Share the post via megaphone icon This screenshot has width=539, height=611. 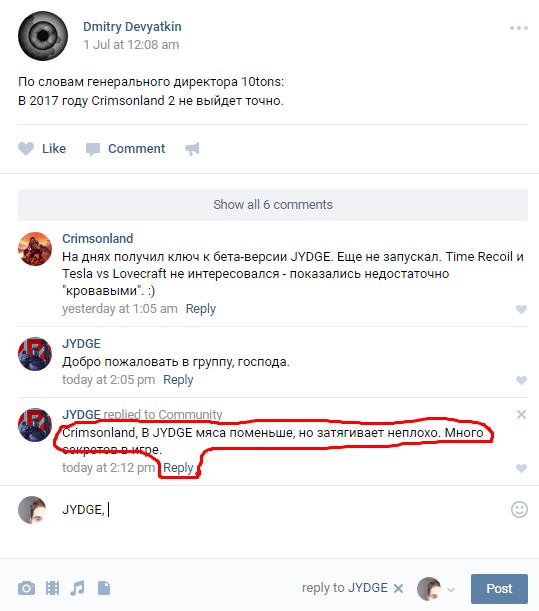(192, 148)
